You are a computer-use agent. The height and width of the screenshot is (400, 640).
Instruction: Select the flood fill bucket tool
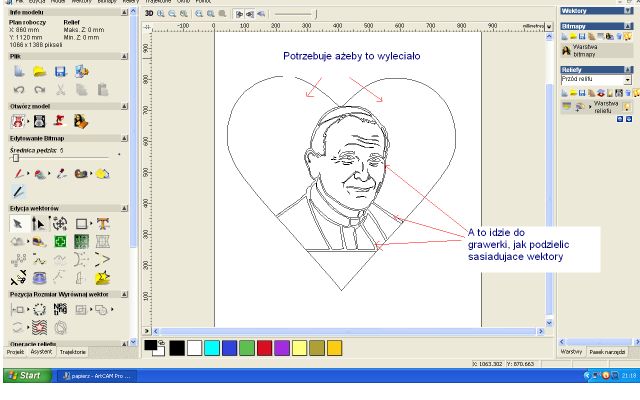(x=40, y=174)
